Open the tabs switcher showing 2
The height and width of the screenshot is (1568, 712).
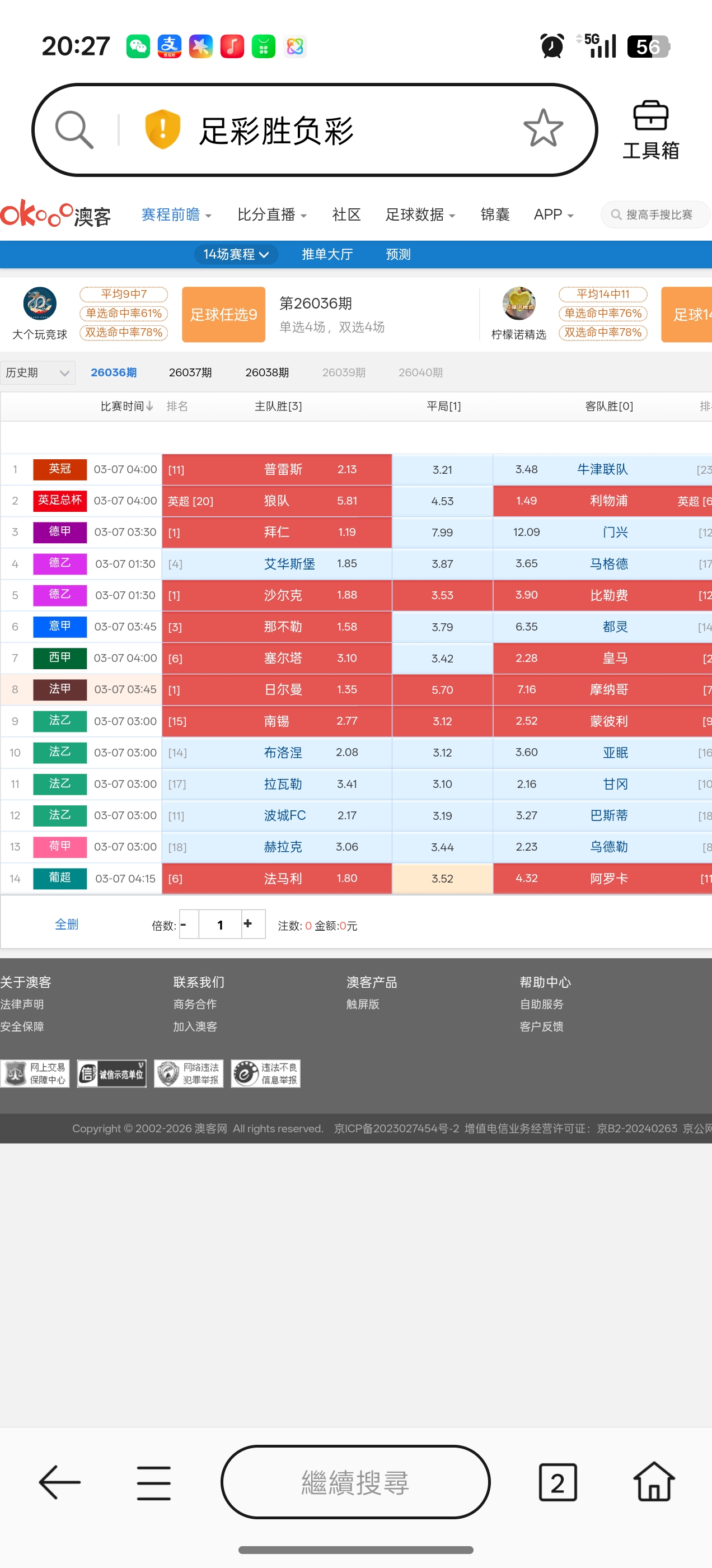tap(558, 1482)
